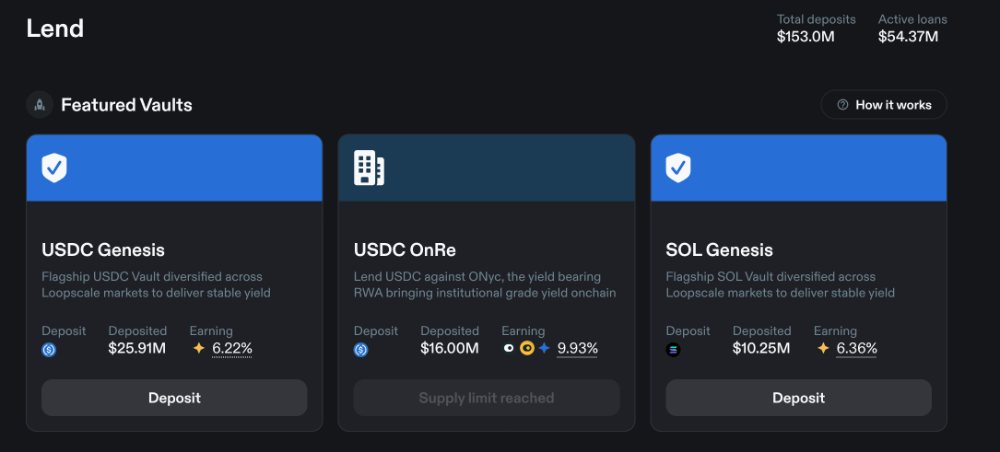Screen dimensions: 1000x452
Task: Click the sparkle icon next to 6.36% earning
Action: coord(823,349)
